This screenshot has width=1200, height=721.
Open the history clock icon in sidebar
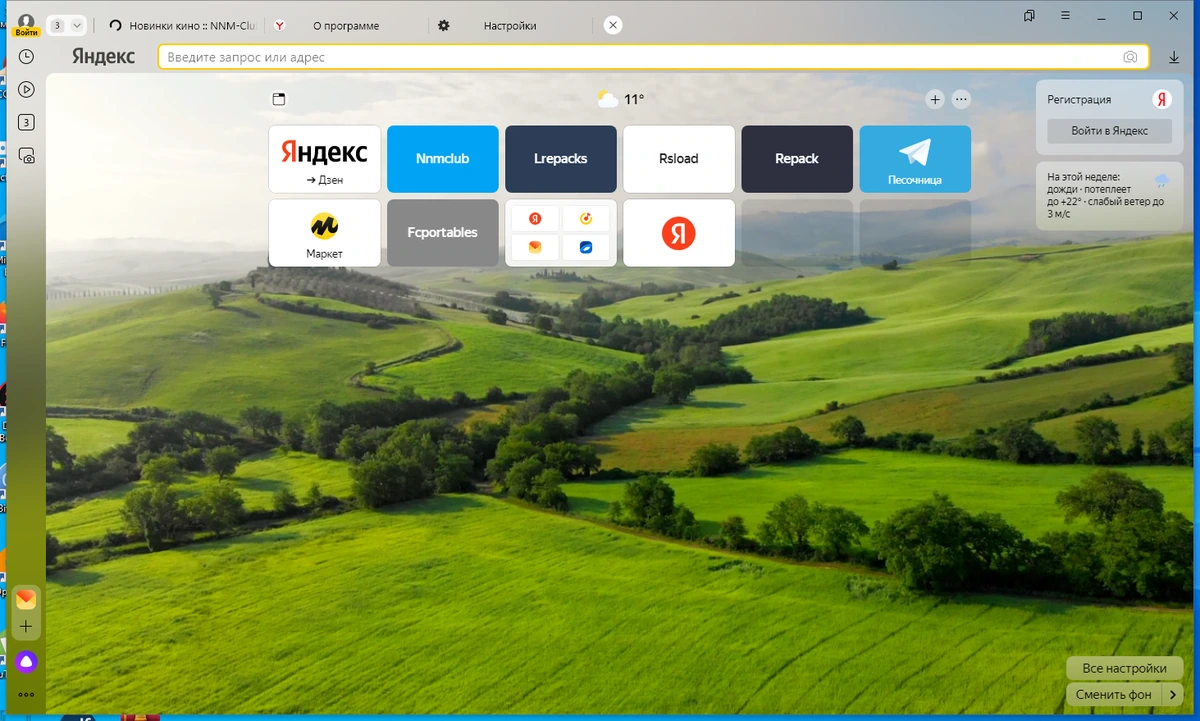(x=27, y=57)
